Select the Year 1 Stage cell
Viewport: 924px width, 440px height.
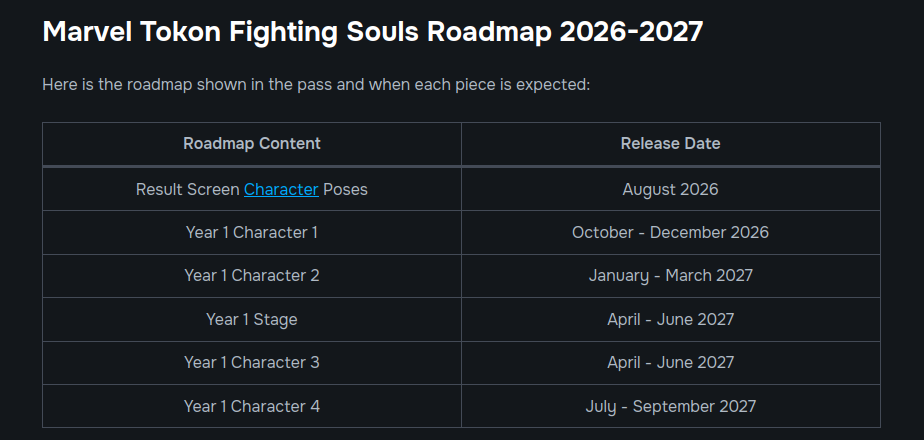point(252,319)
